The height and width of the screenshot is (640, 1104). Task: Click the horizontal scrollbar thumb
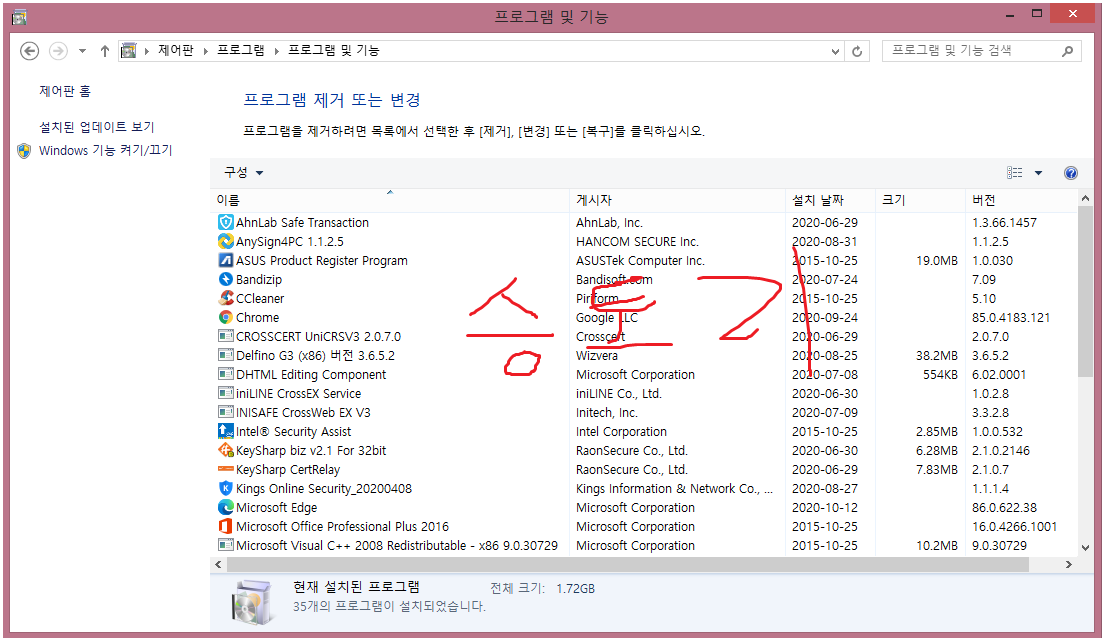(627, 565)
